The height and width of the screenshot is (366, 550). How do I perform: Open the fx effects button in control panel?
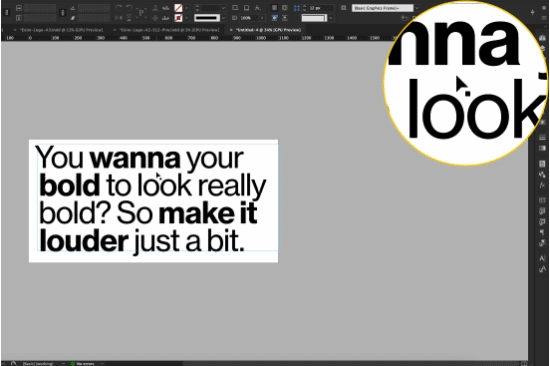258,8
